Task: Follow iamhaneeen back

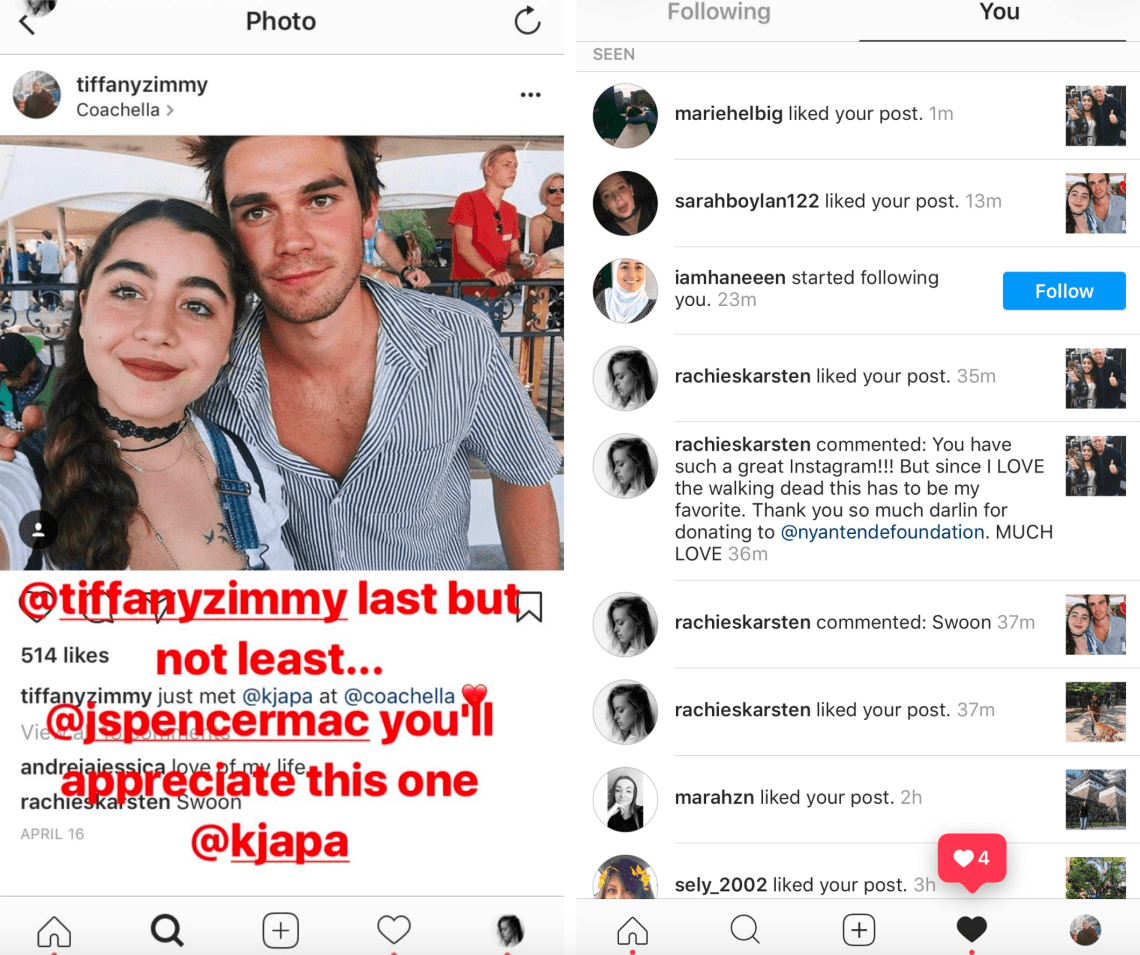Action: coord(1064,291)
